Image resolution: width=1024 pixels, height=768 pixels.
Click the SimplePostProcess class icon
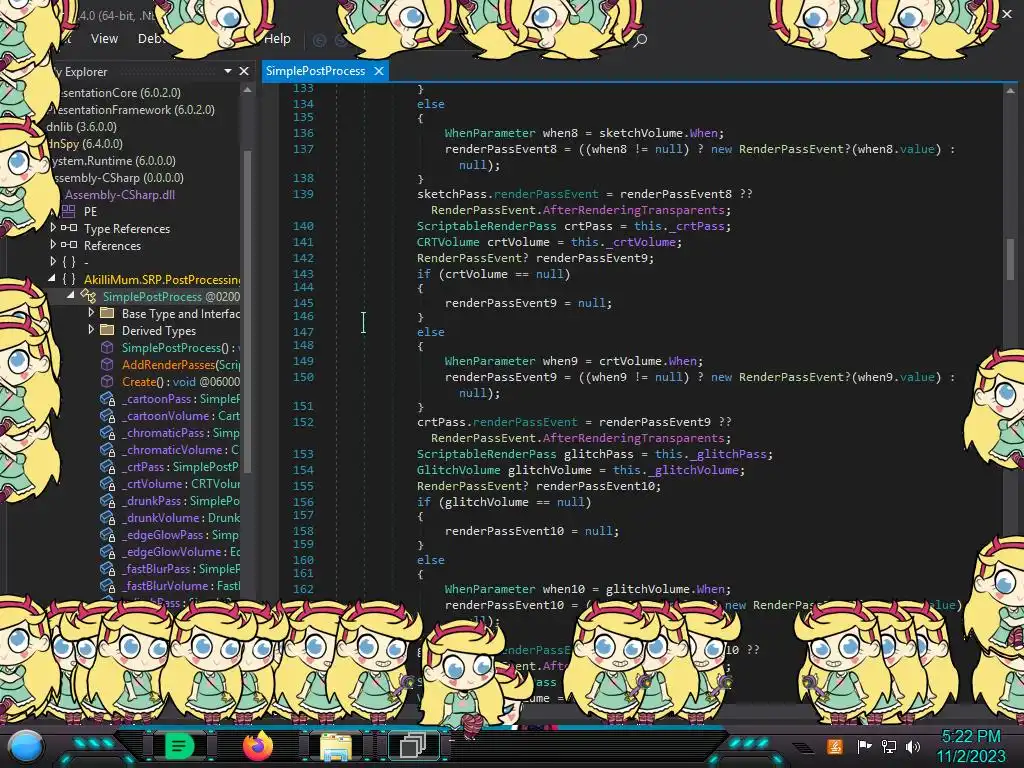[x=88, y=296]
